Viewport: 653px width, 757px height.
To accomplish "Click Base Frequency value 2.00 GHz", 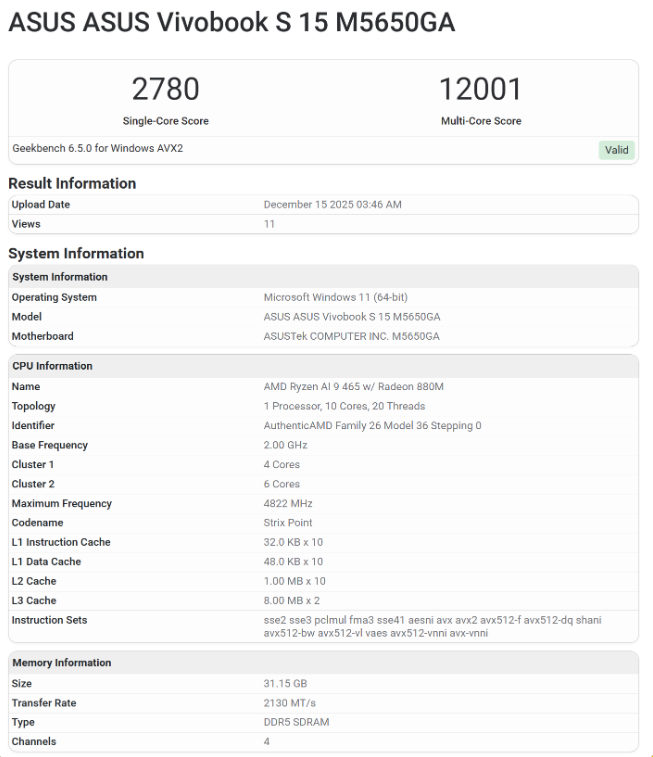I will tap(285, 445).
